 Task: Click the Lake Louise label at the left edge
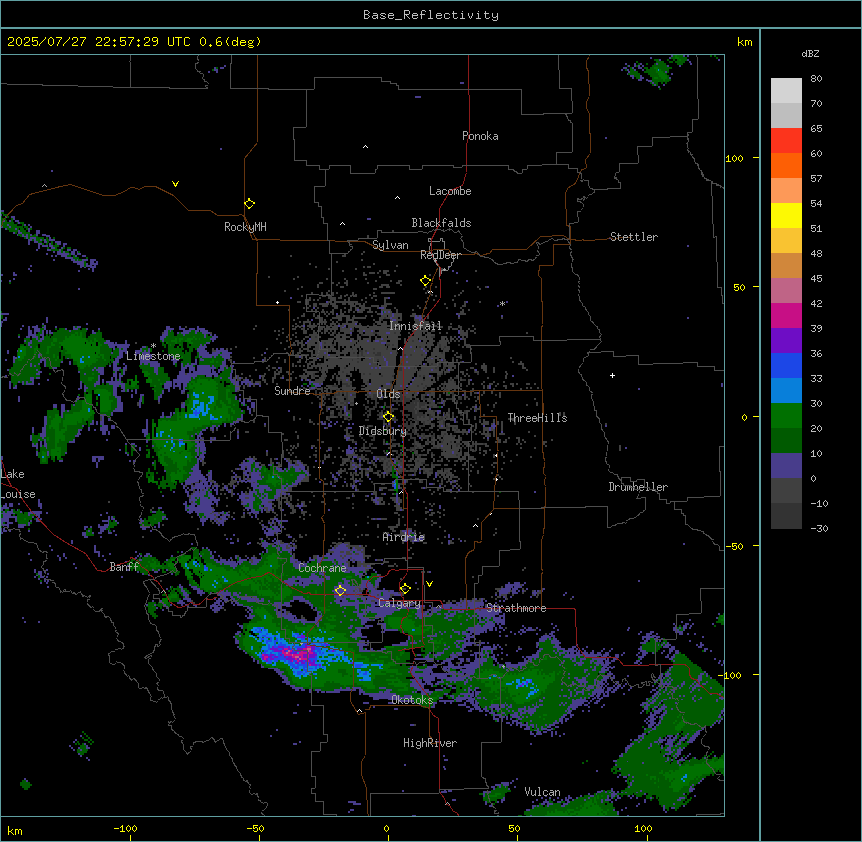tap(16, 484)
